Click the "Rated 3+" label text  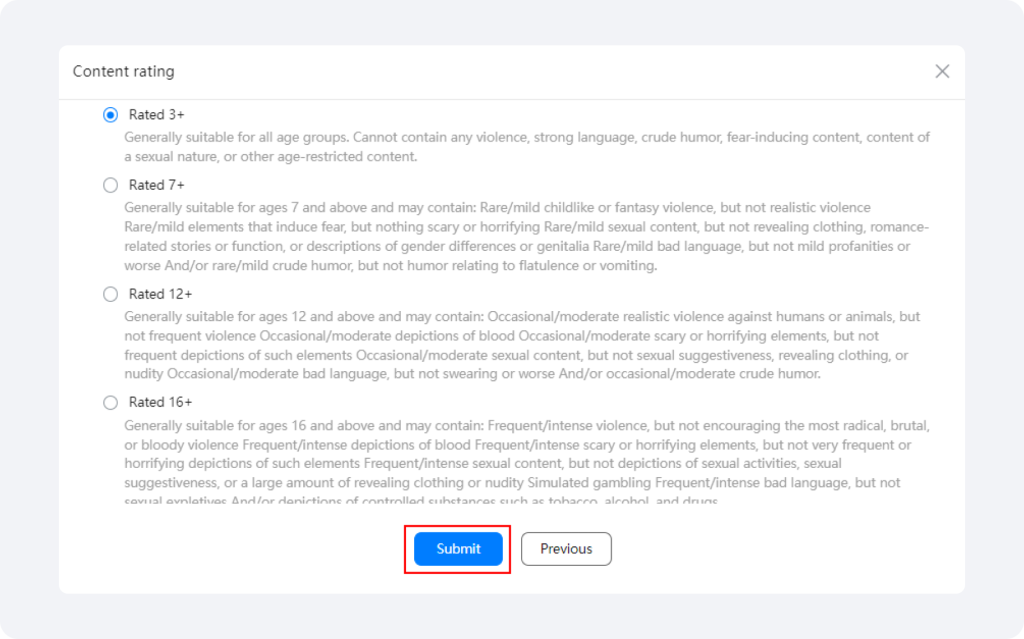tap(157, 115)
